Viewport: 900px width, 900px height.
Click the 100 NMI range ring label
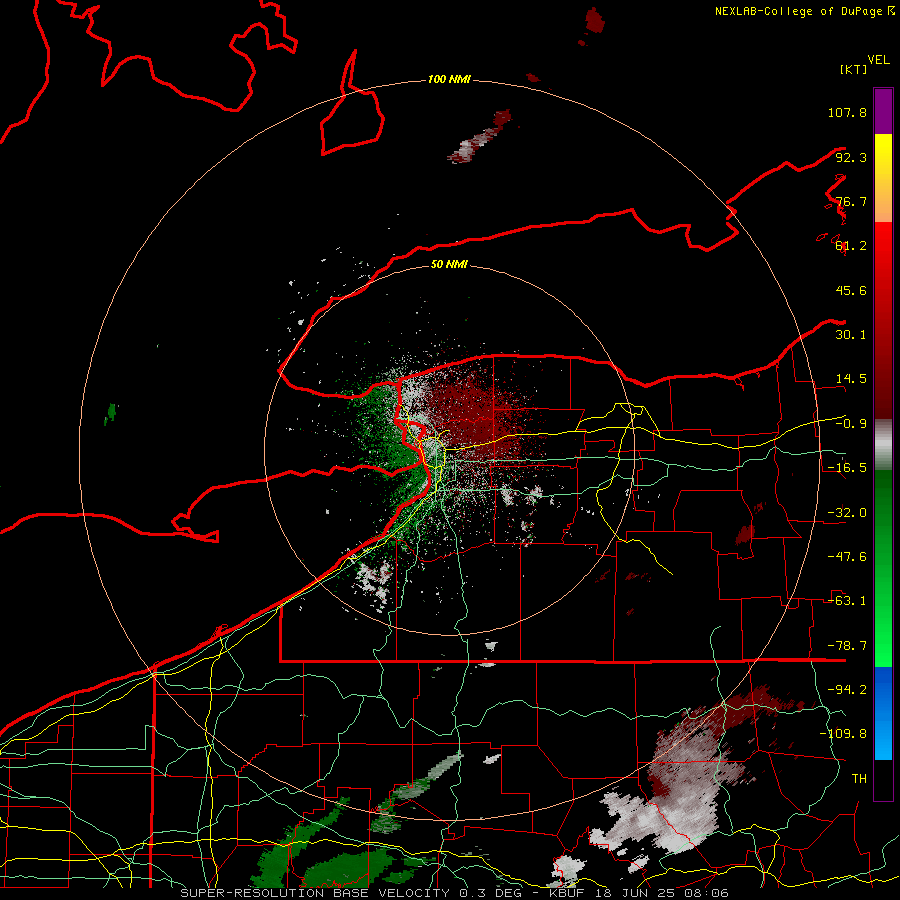pyautogui.click(x=449, y=79)
